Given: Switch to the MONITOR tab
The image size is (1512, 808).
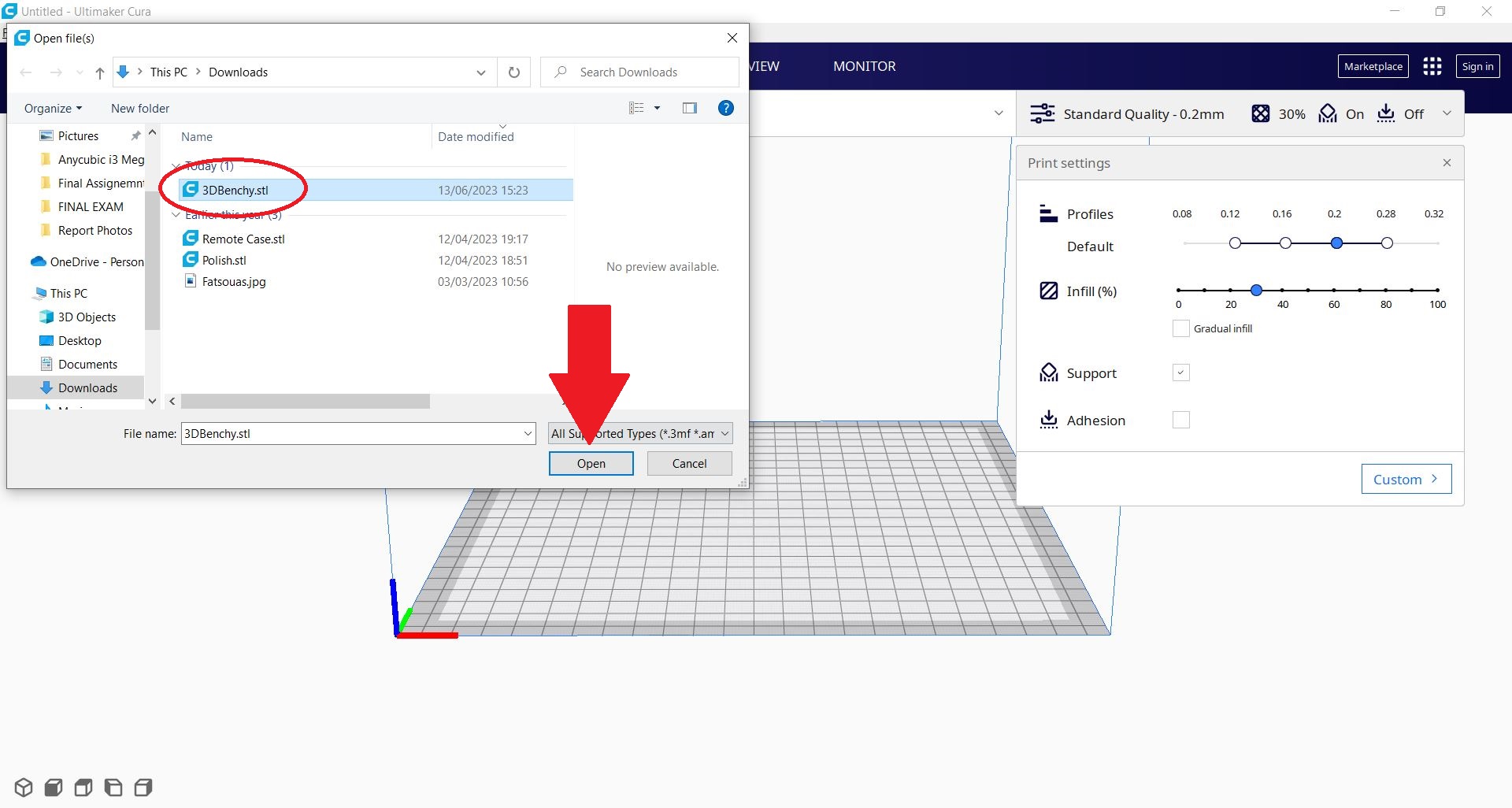Looking at the screenshot, I should point(864,67).
